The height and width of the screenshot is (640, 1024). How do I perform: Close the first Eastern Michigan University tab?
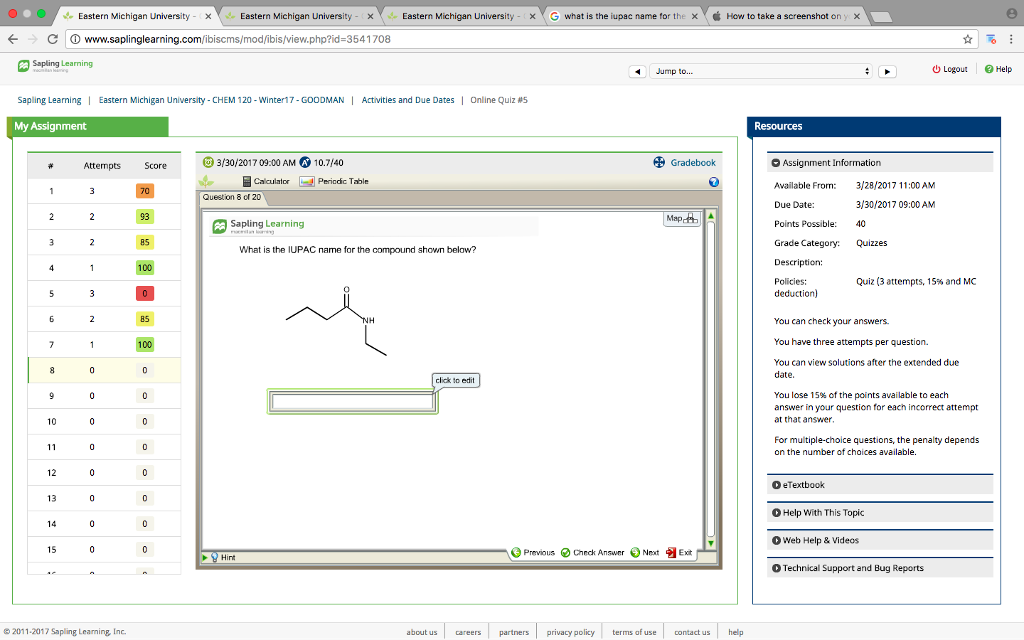(x=208, y=16)
